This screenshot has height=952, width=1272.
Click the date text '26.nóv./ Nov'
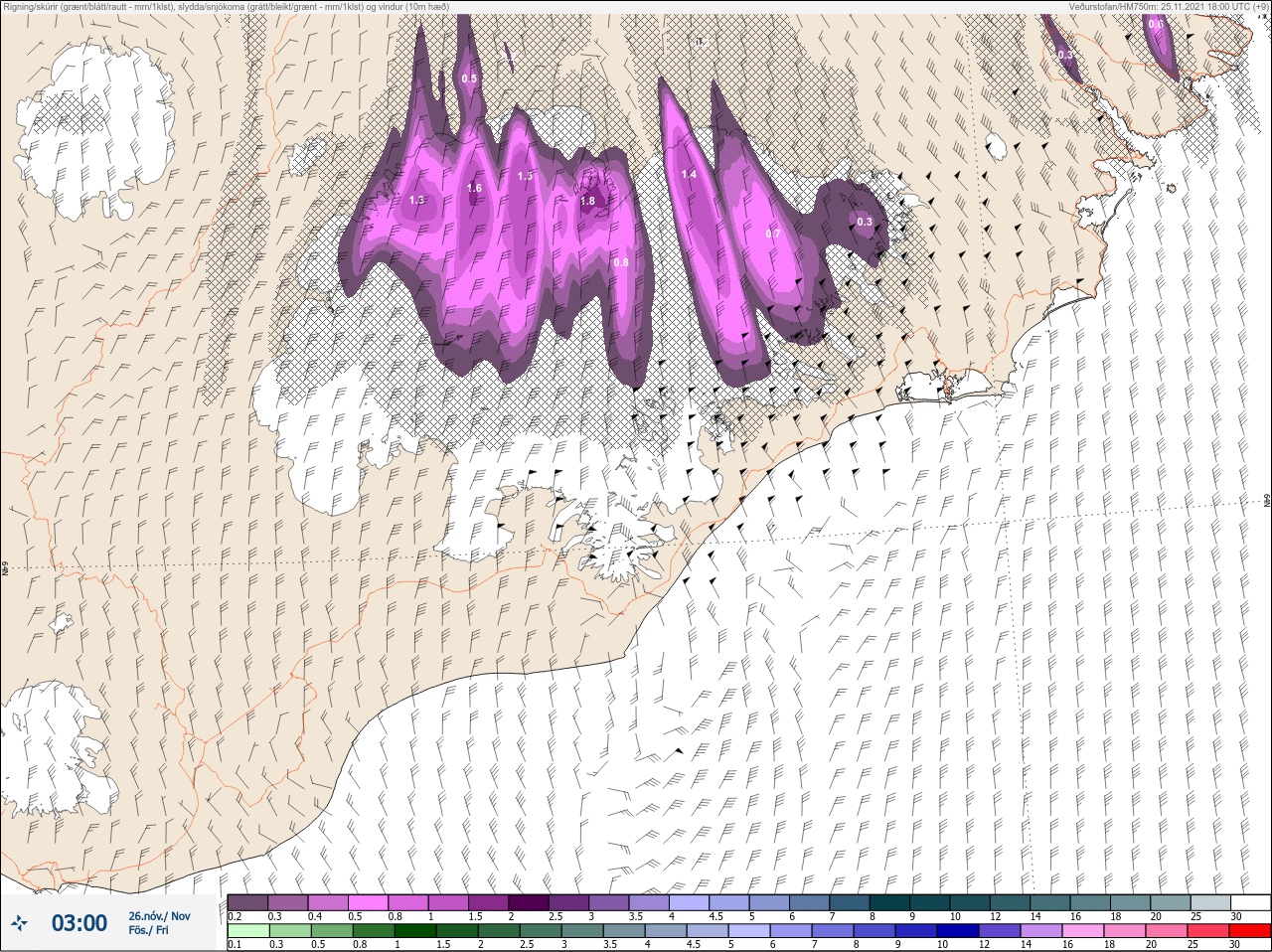pyautogui.click(x=160, y=916)
